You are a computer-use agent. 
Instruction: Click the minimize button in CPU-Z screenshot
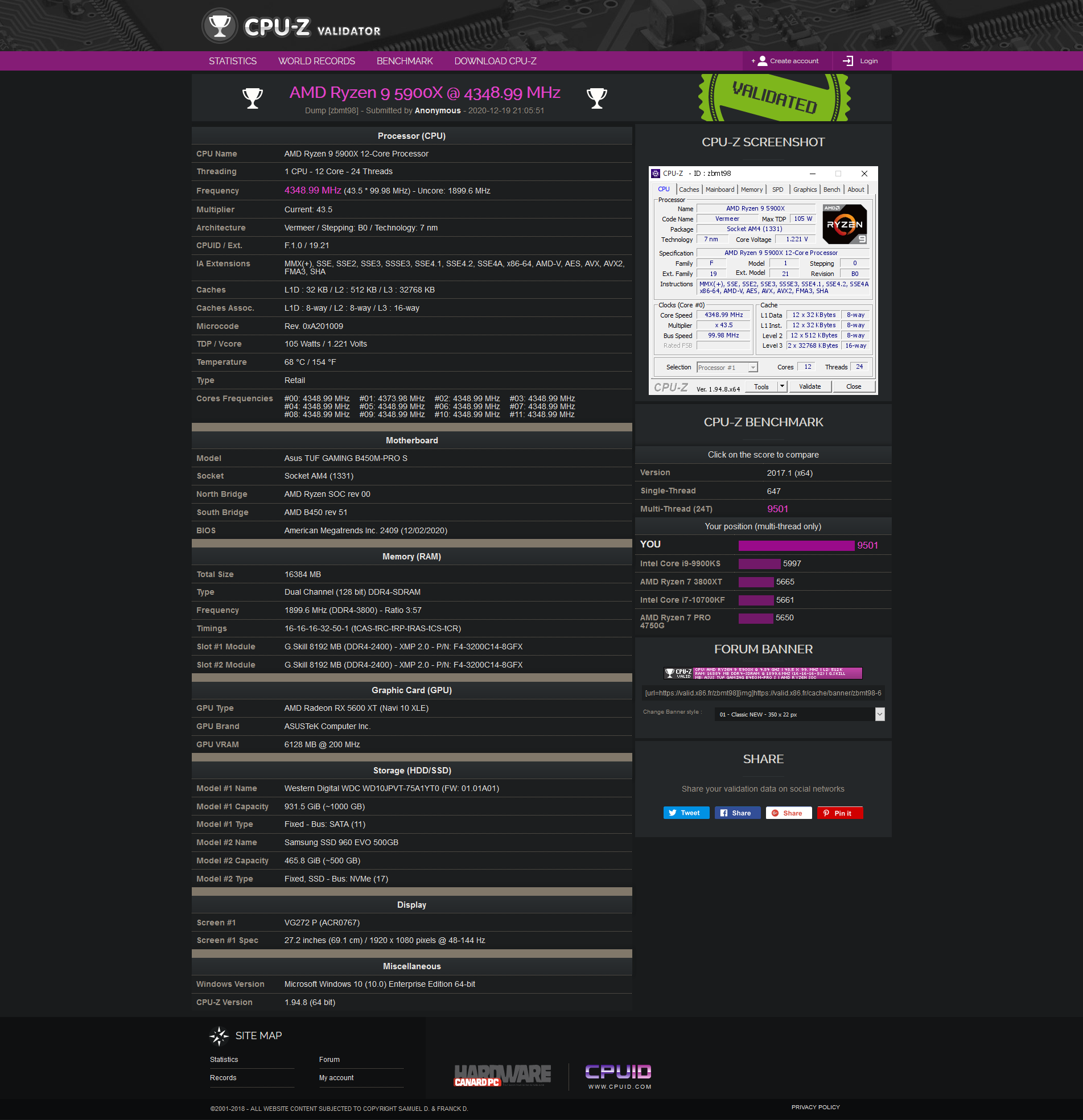tap(812, 173)
